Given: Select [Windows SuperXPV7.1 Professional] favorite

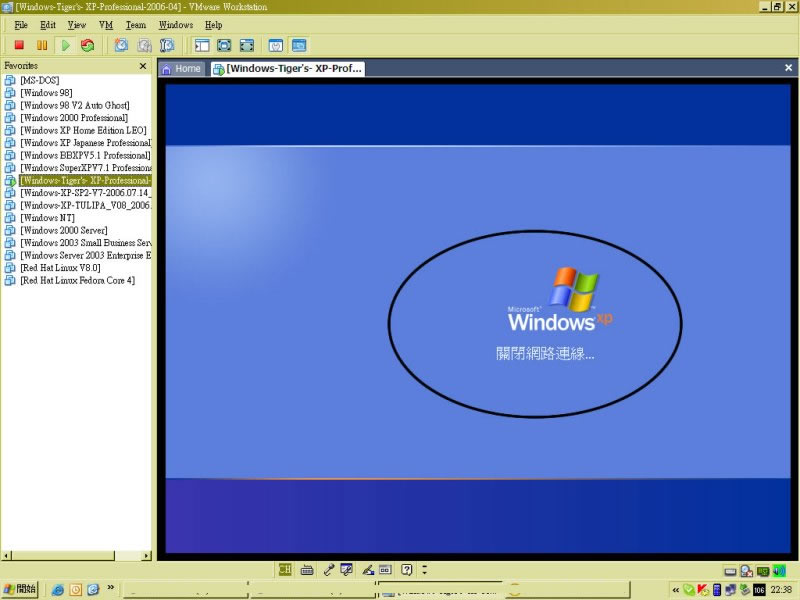Looking at the screenshot, I should coord(85,168).
